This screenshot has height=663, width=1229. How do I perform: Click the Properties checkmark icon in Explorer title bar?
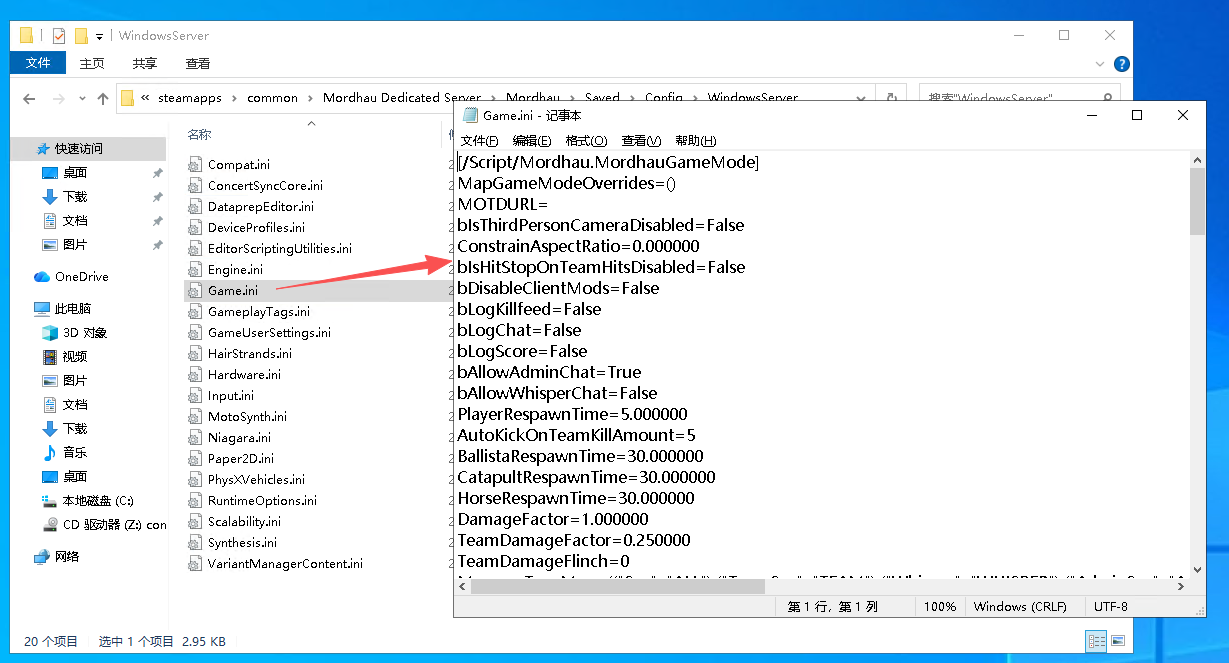coord(58,36)
